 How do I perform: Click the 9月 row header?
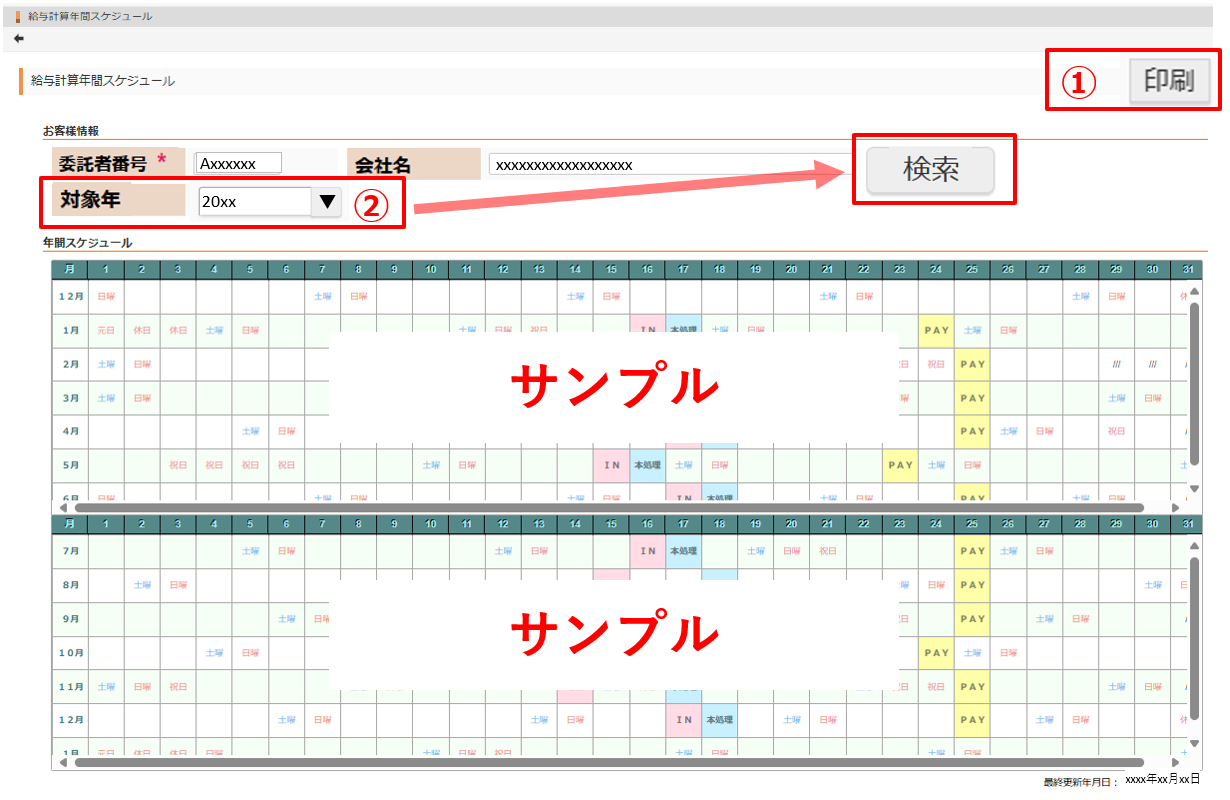pos(70,619)
